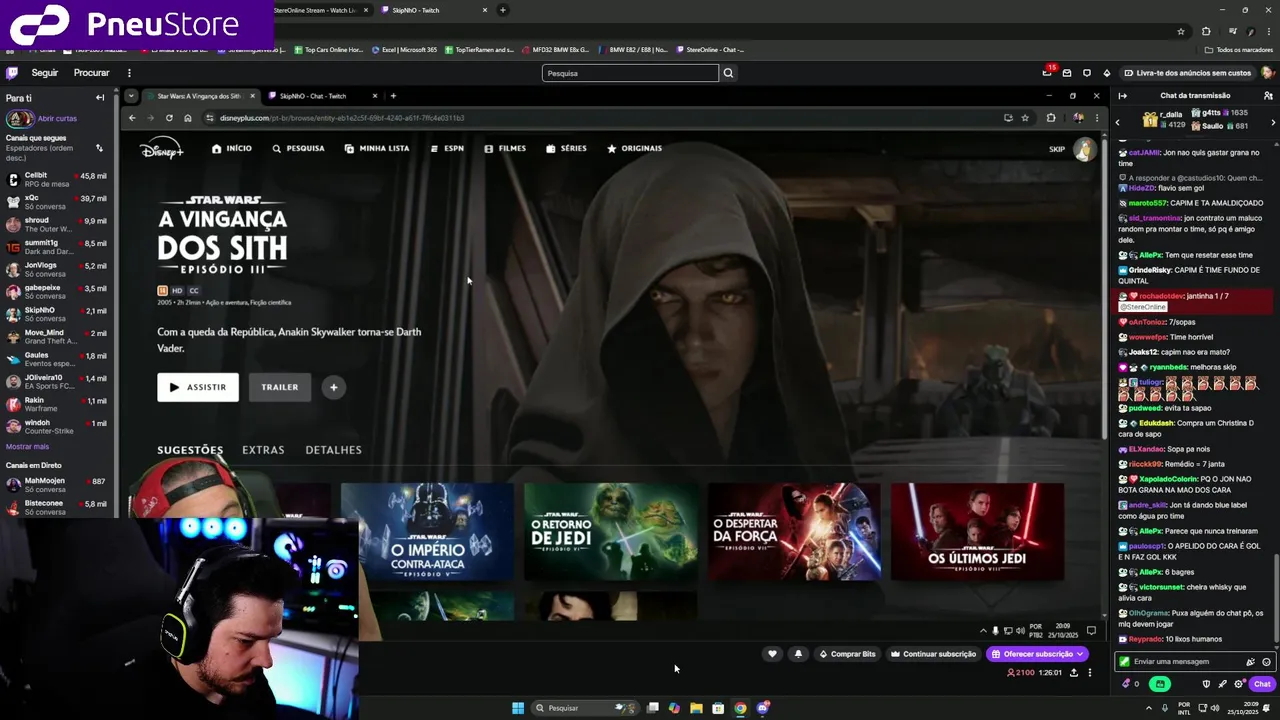Click the sword mod-view icon in chat
The height and width of the screenshot is (720, 1280).
point(1222,684)
